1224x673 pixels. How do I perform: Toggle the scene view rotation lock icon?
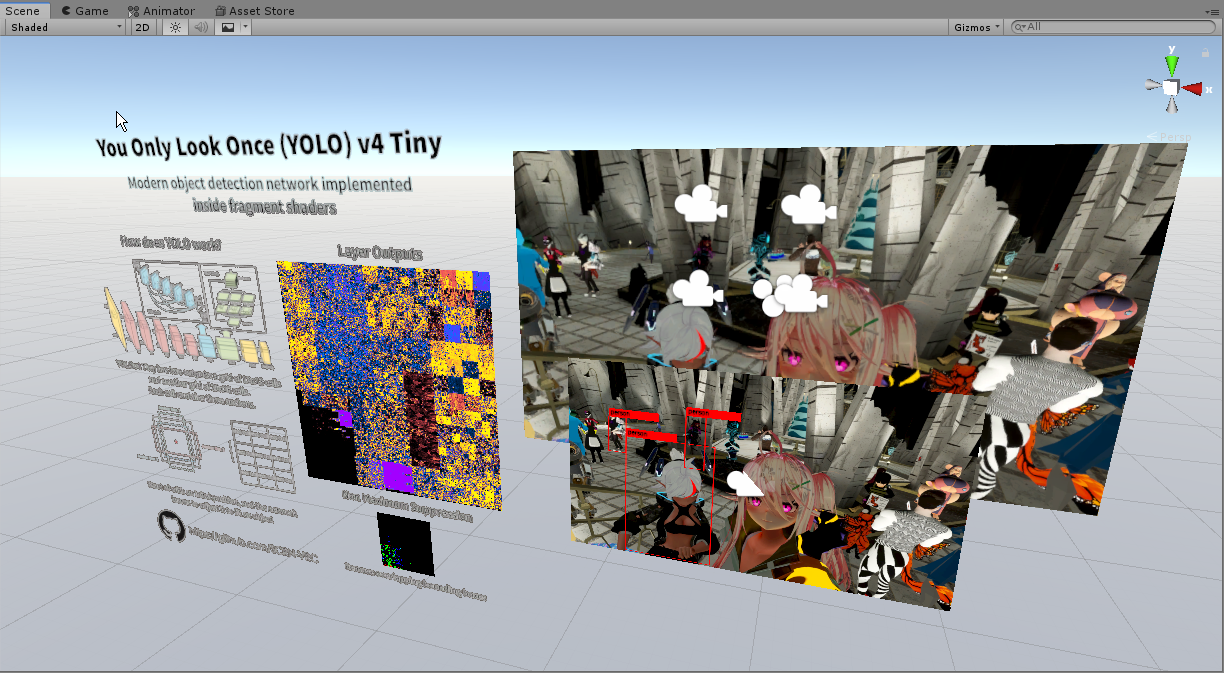click(1206, 53)
